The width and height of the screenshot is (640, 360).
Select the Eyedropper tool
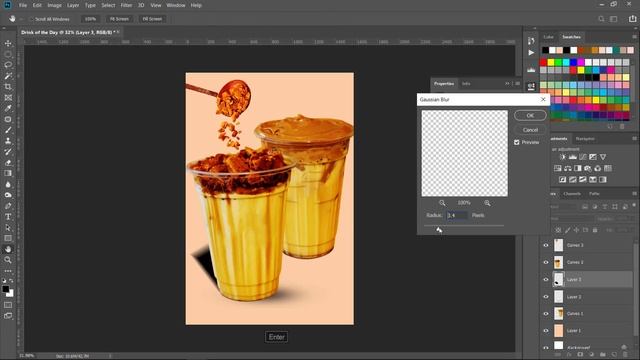[x=8, y=108]
